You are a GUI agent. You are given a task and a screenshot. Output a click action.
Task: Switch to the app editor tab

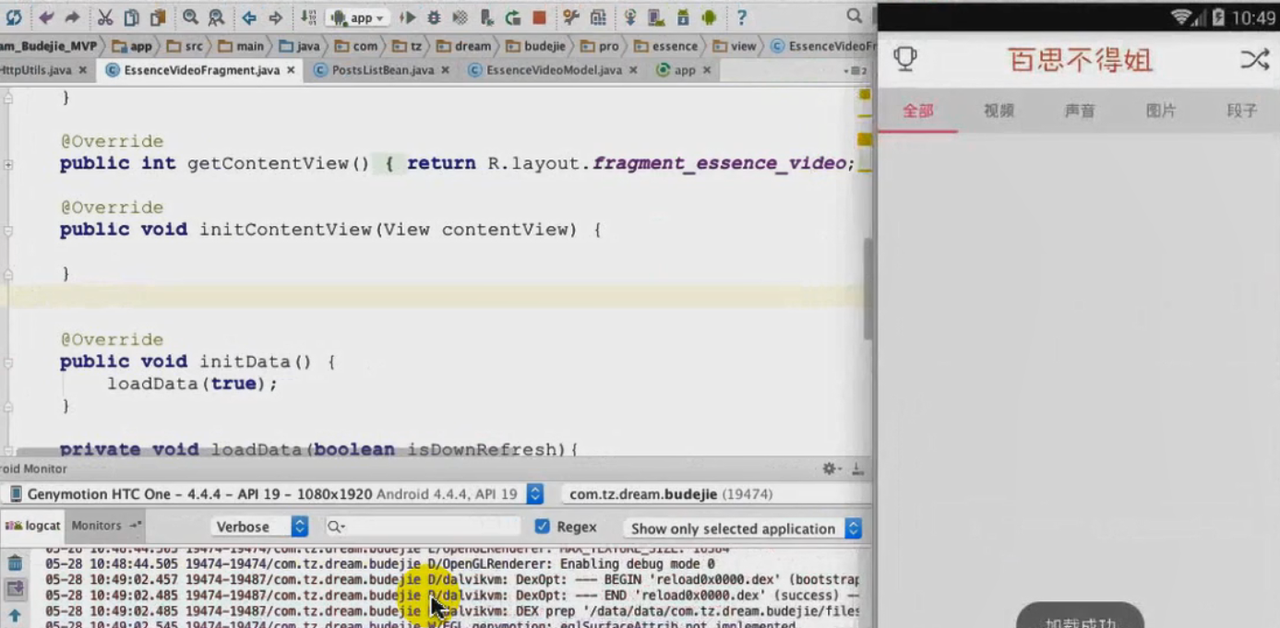684,70
